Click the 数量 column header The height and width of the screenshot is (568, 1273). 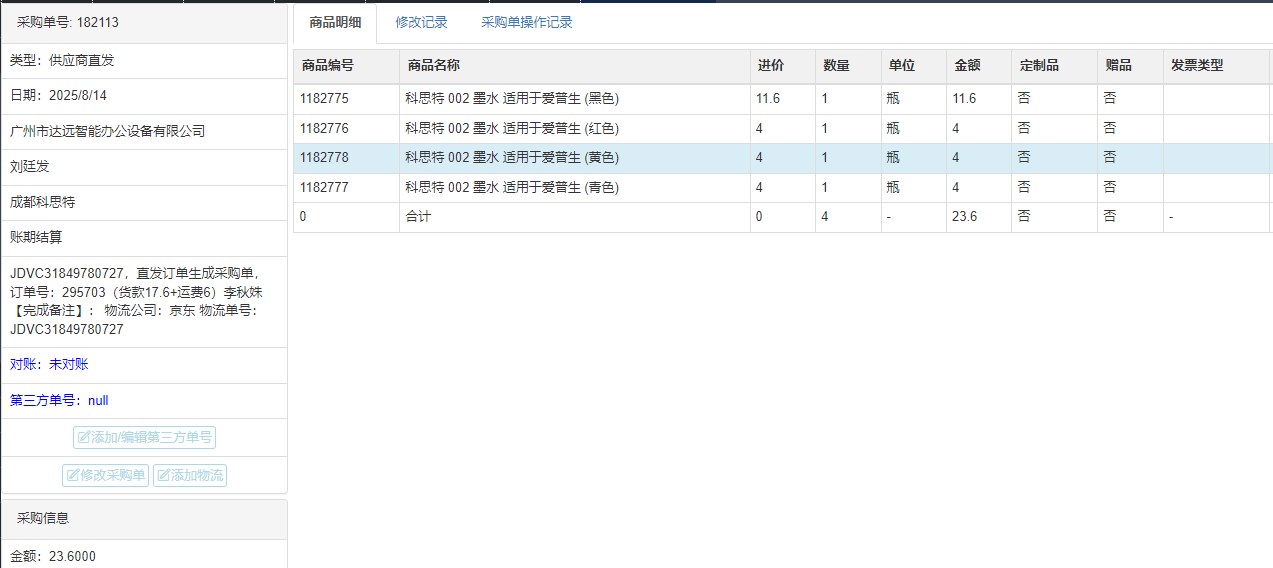tap(848, 66)
